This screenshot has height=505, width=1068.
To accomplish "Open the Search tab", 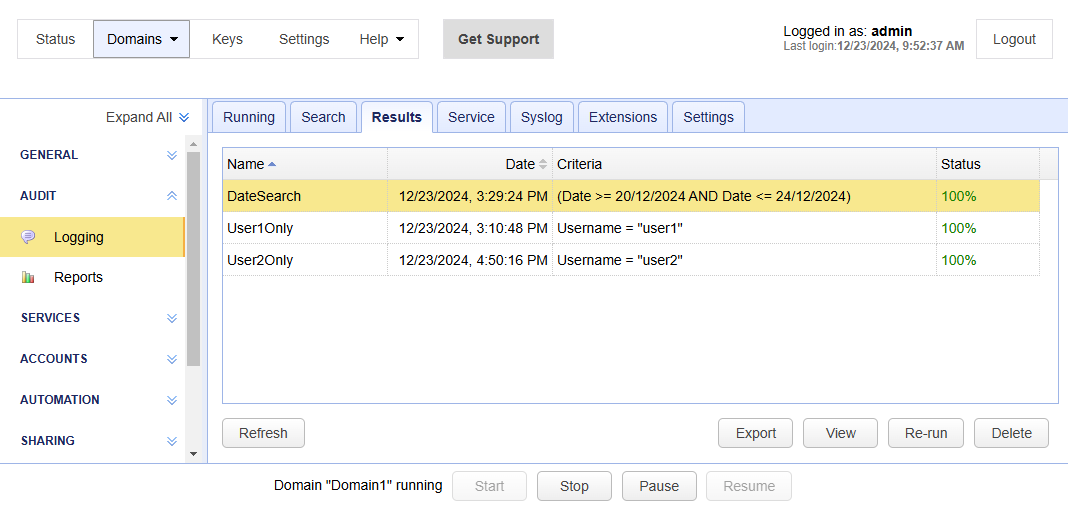I will 323,117.
